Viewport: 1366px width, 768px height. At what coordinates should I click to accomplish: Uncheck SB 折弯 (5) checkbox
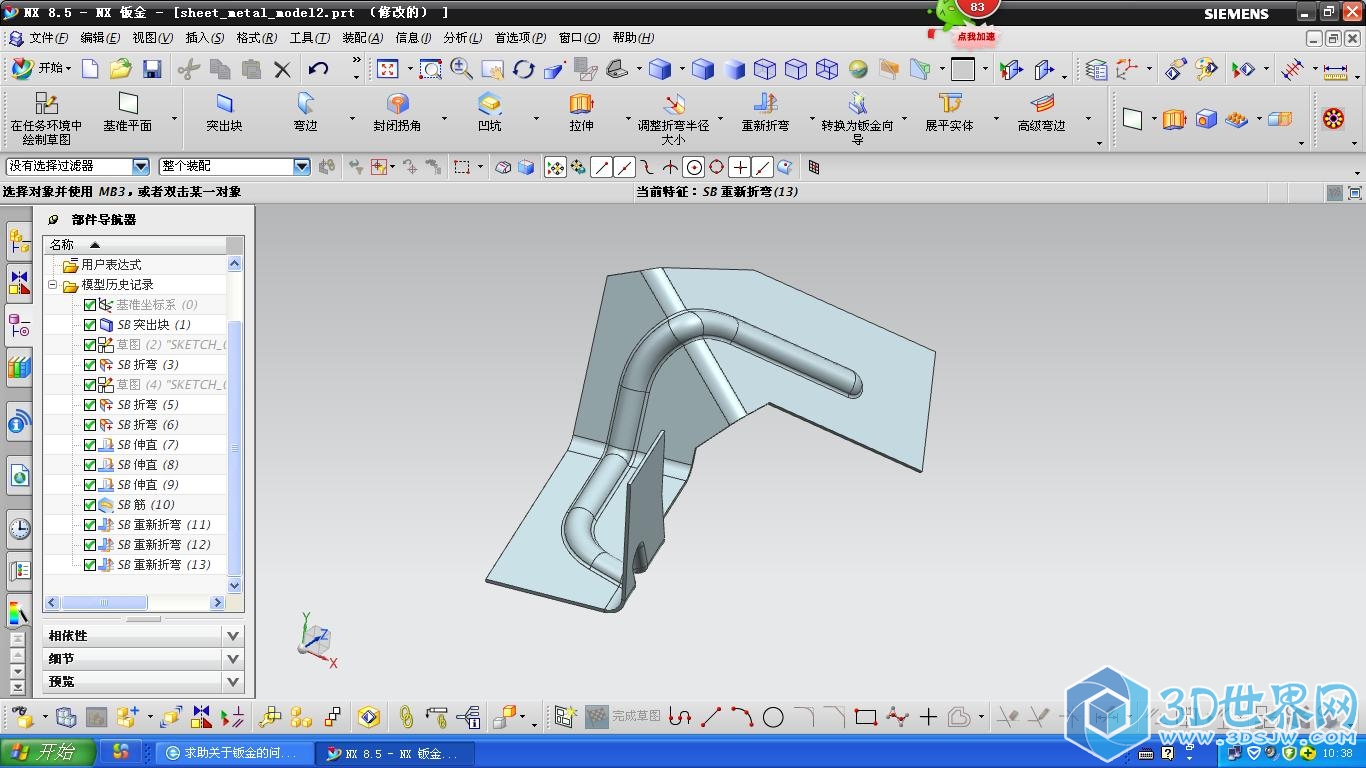(x=90, y=405)
